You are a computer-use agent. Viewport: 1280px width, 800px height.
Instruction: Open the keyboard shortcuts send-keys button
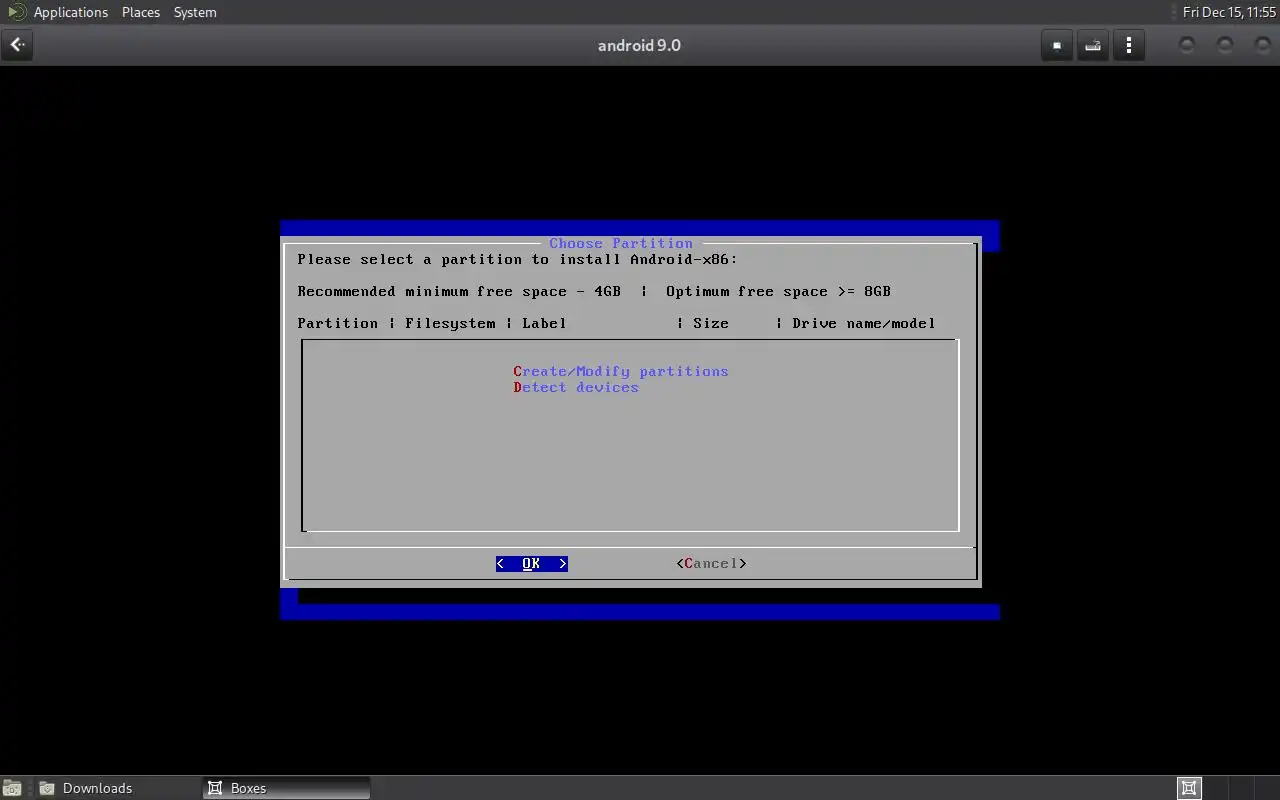point(1093,45)
